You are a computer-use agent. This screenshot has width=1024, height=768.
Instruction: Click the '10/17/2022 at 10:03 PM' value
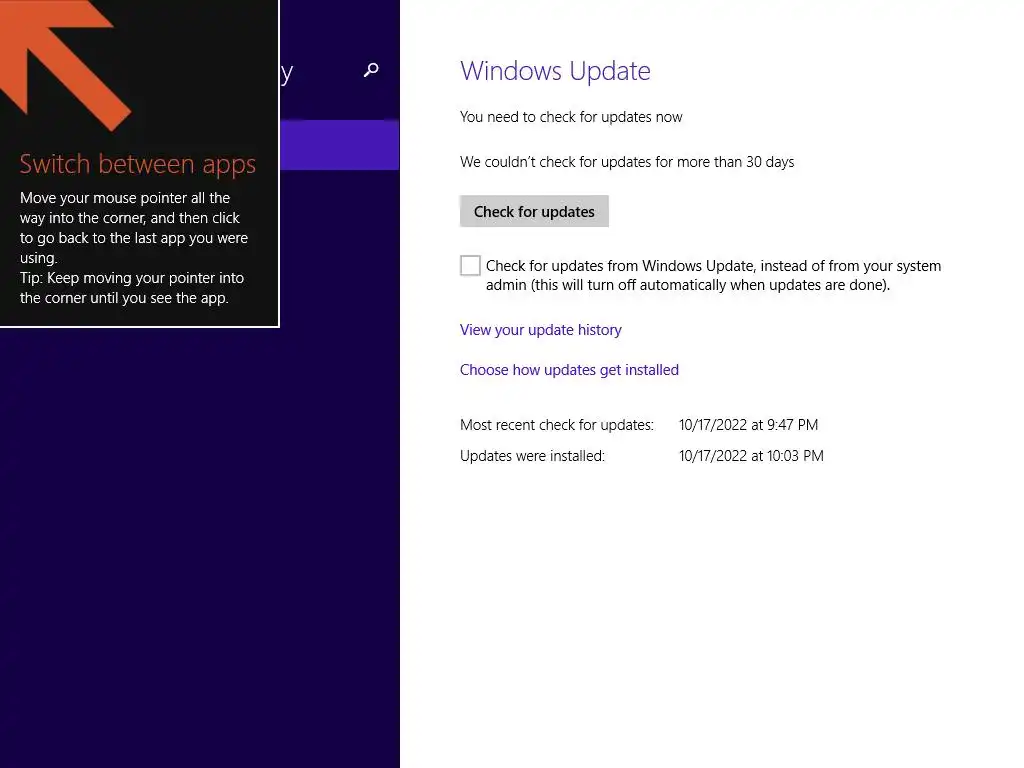click(x=751, y=456)
